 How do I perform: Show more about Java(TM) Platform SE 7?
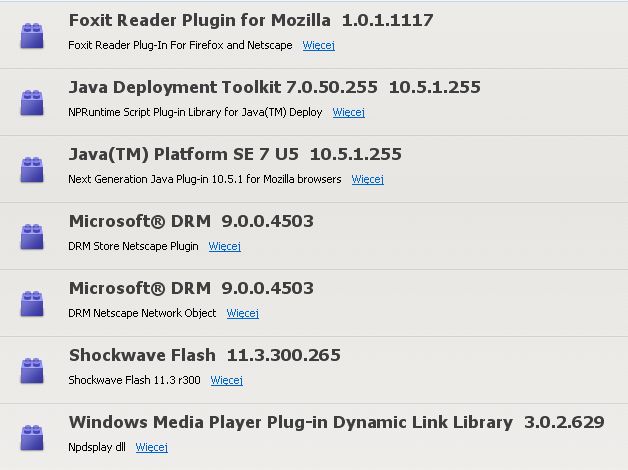click(367, 179)
